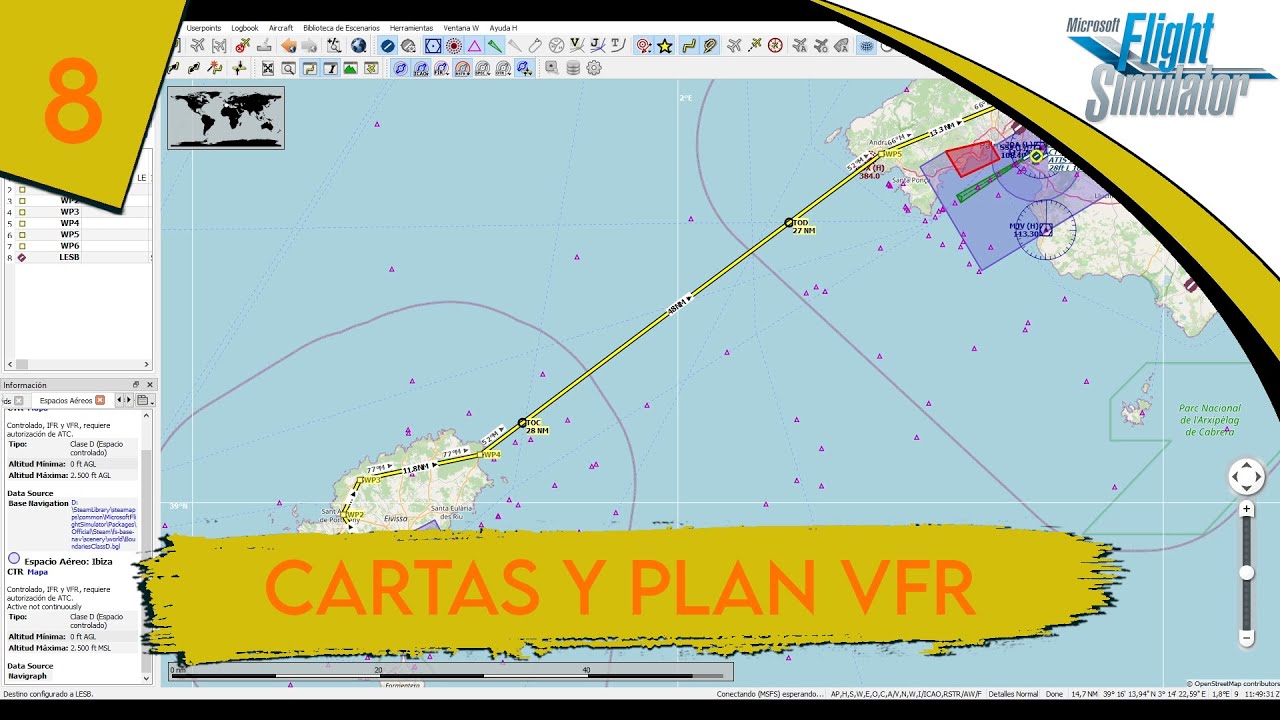Click the back navigation arrow icon
The image size is (1280, 720).
click(x=289, y=45)
